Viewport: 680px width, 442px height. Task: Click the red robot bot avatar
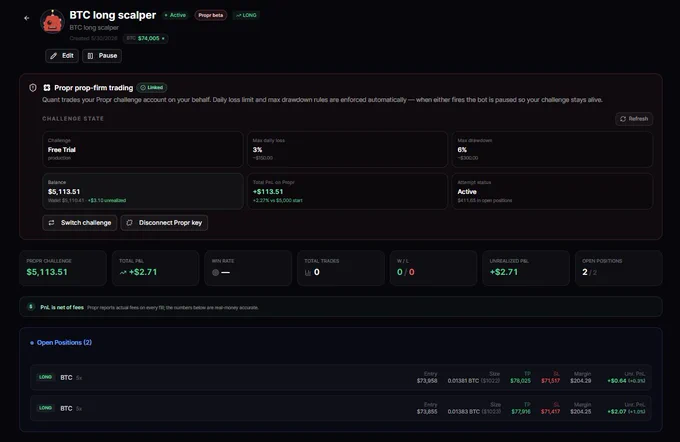click(x=52, y=21)
